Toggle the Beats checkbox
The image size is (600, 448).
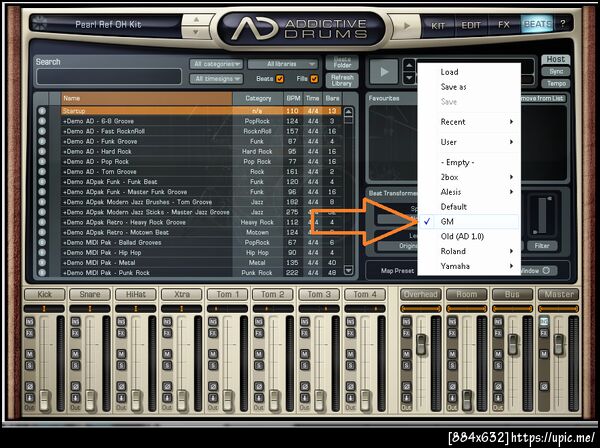coord(280,79)
